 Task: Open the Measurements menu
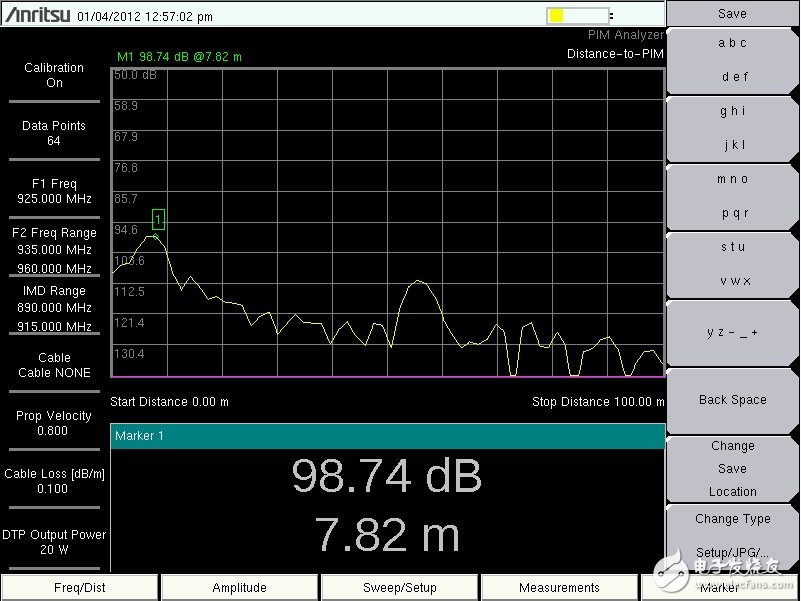559,588
